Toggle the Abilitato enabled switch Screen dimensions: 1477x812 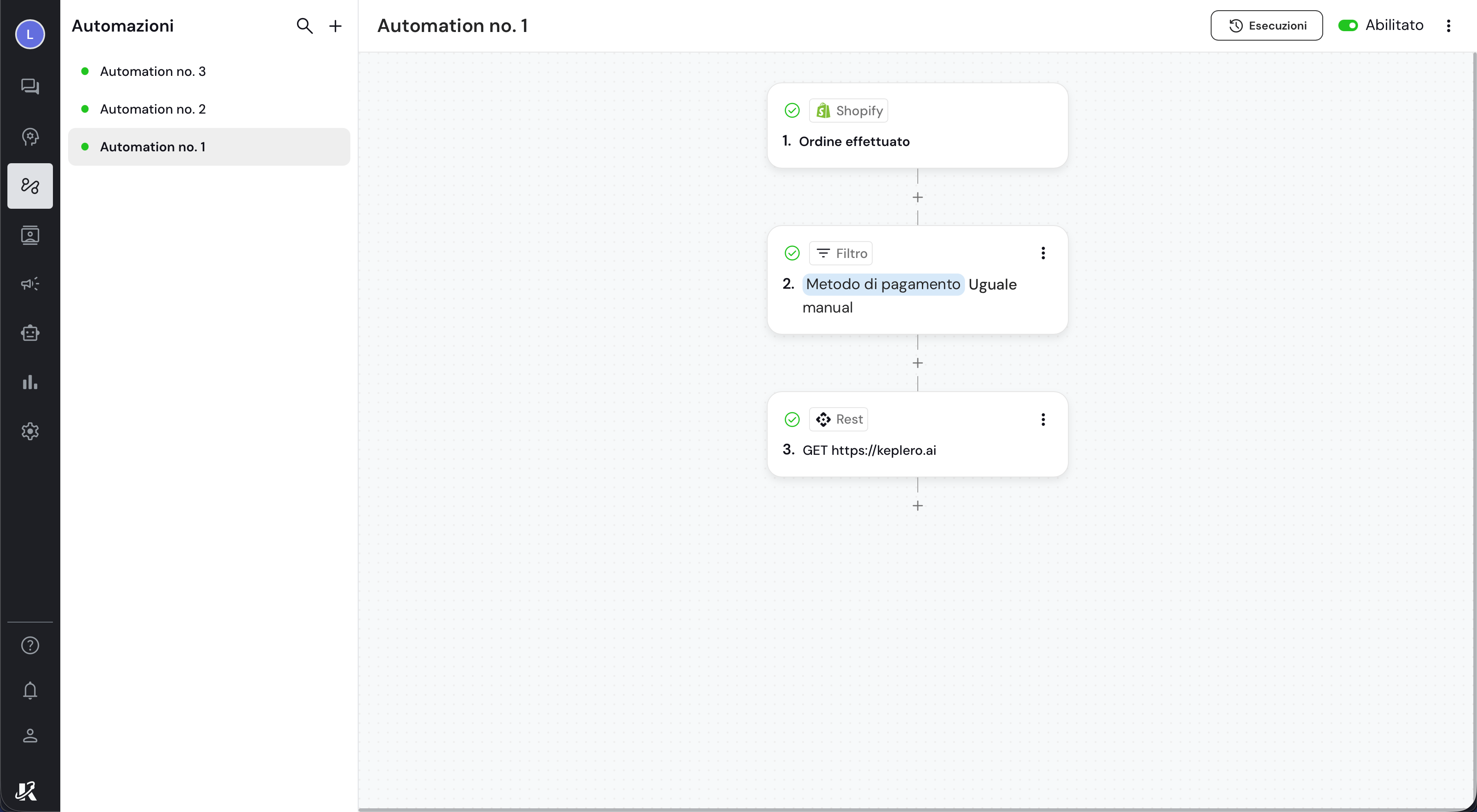pos(1347,25)
